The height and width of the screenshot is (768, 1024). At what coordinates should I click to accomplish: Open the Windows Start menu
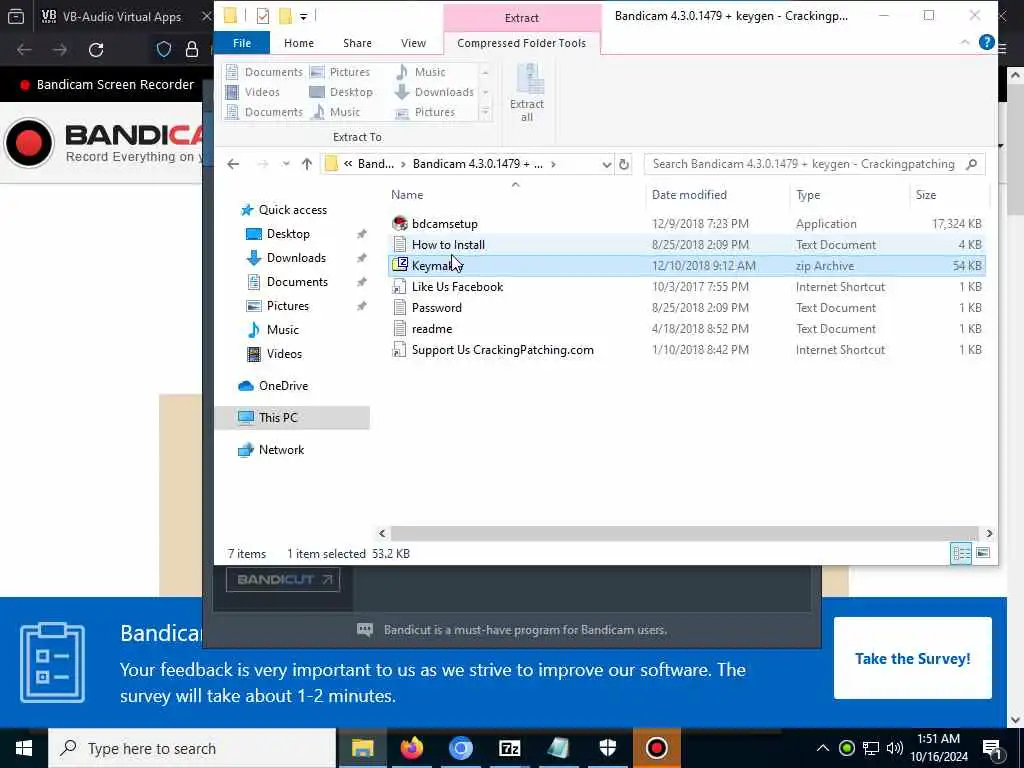pos(24,748)
